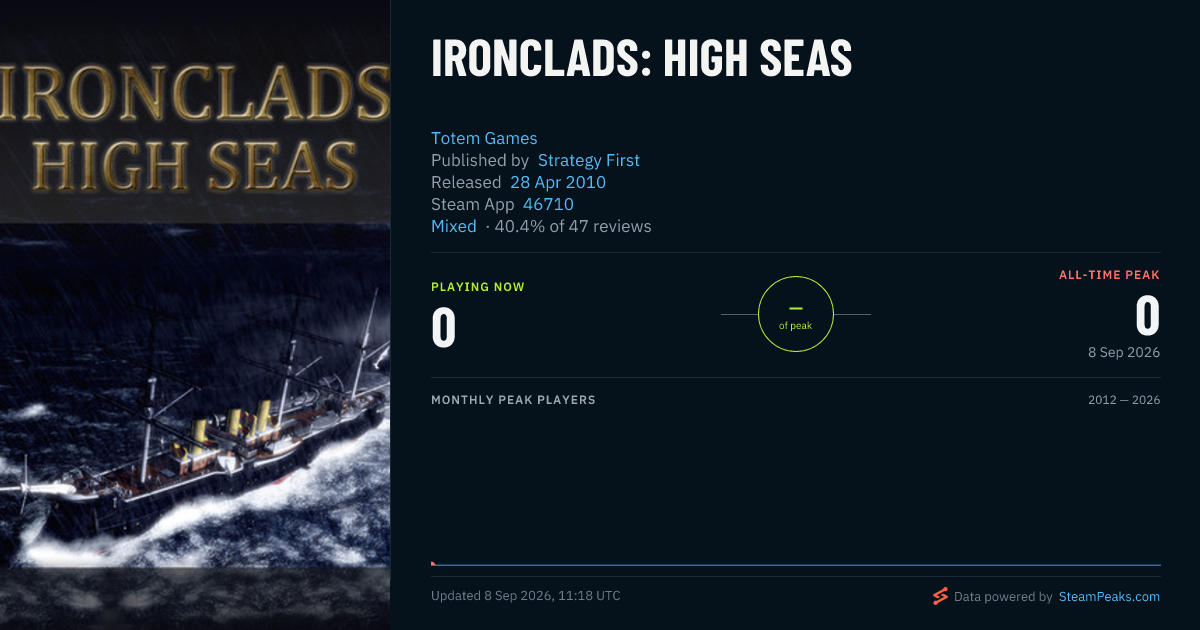
Task: Open Steam App ID 46710 link
Action: click(548, 204)
